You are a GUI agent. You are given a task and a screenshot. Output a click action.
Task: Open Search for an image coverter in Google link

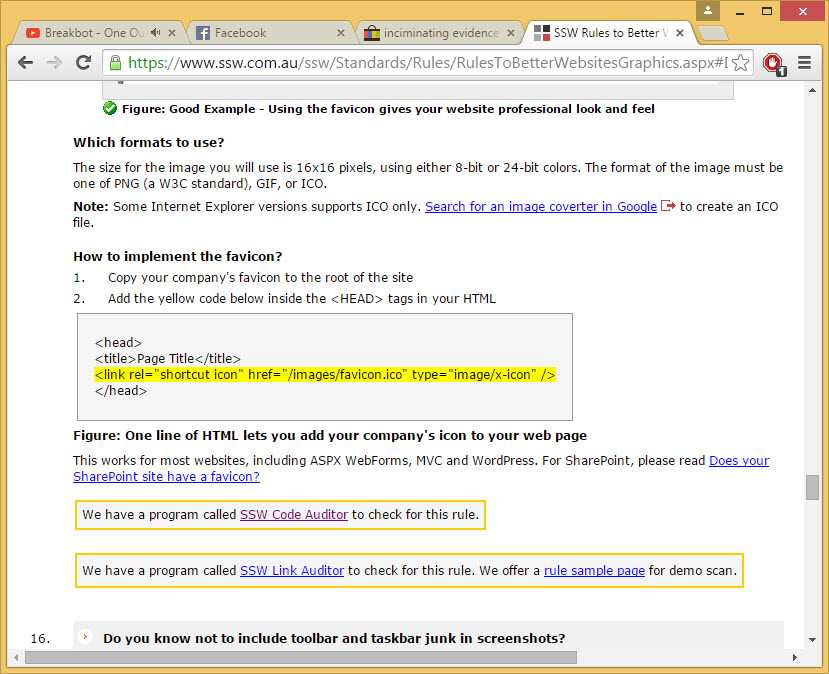(541, 206)
